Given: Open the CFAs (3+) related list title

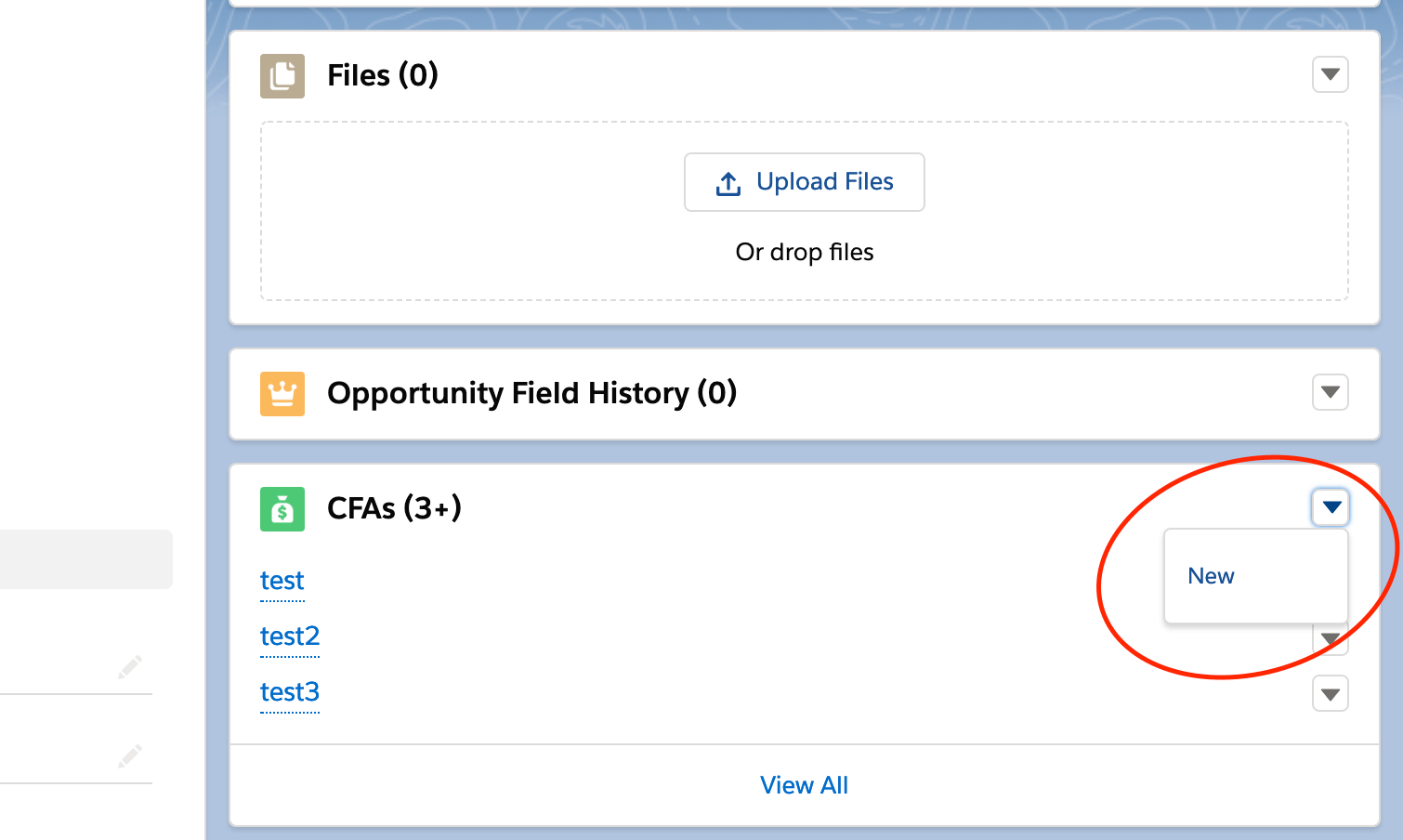Looking at the screenshot, I should [394, 508].
